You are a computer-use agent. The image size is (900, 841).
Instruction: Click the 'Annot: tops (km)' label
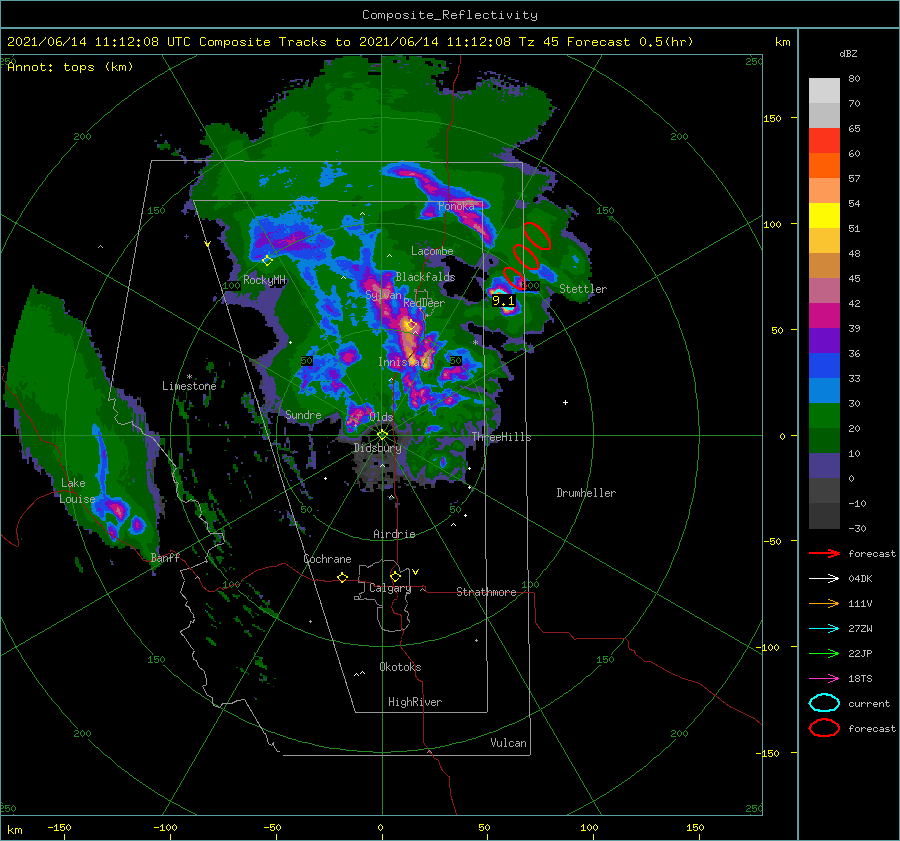coord(70,67)
